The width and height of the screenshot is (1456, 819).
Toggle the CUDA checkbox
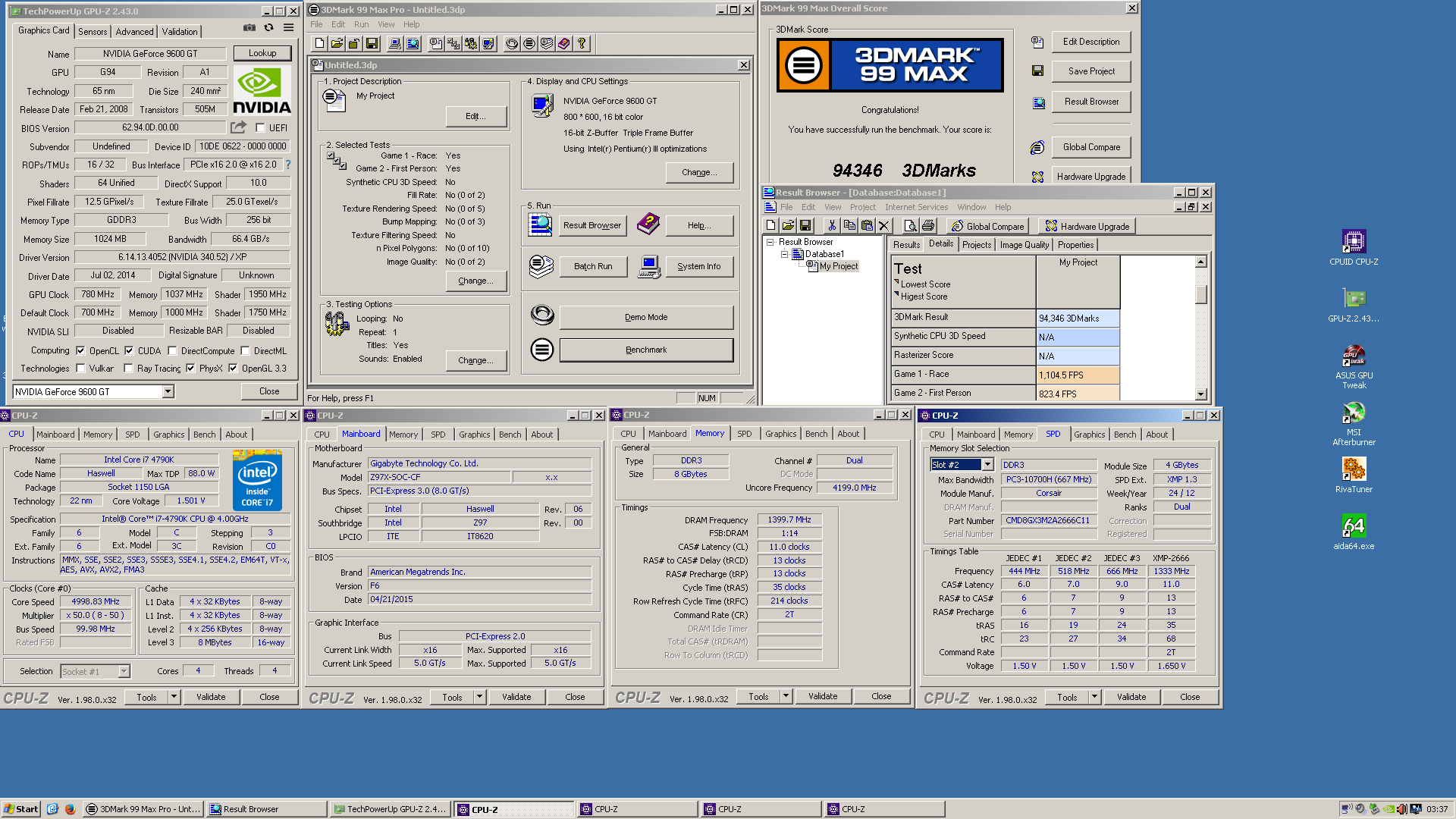click(x=129, y=350)
